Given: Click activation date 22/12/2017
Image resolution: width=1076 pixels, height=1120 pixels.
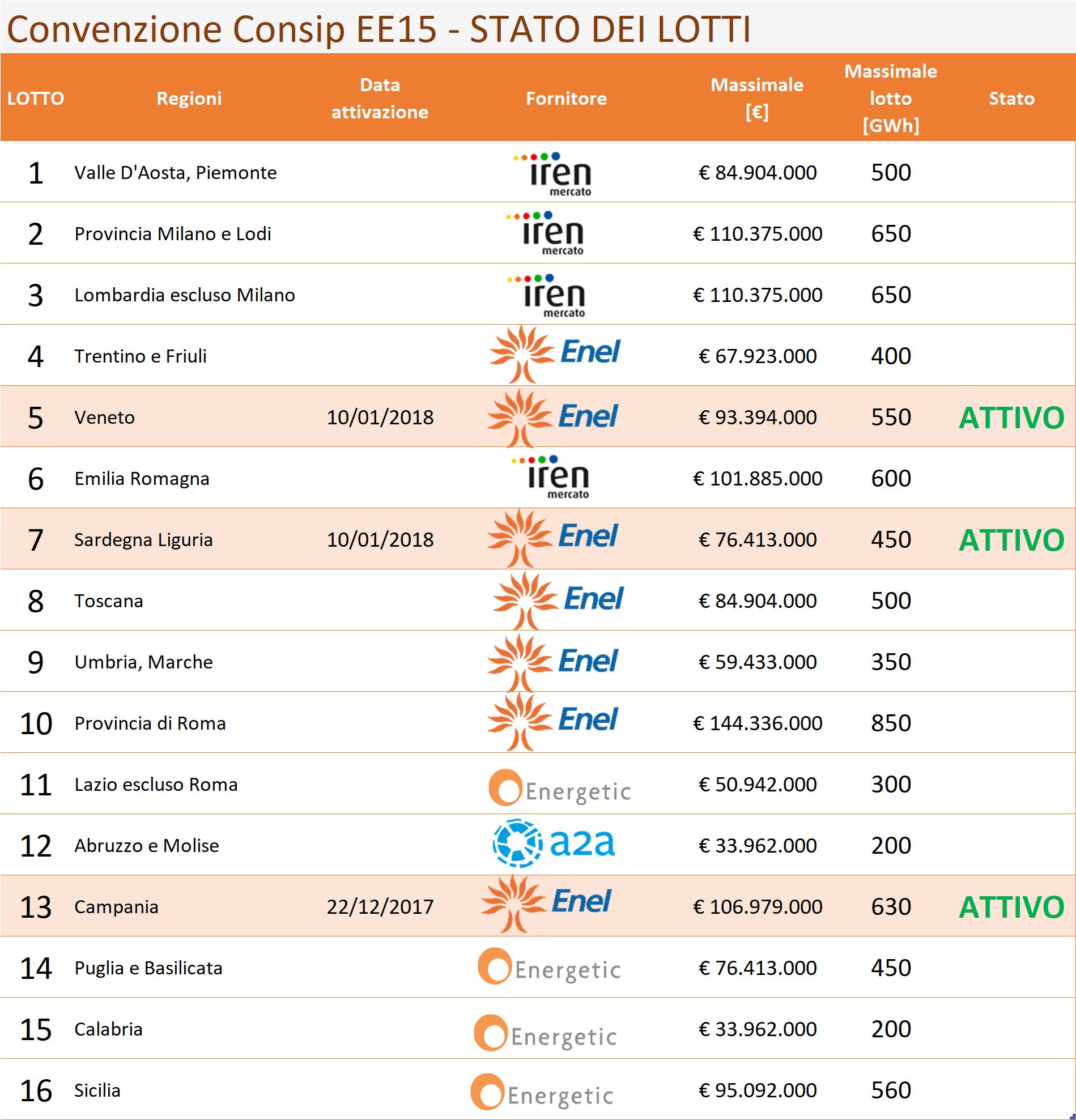Looking at the screenshot, I should click(380, 907).
